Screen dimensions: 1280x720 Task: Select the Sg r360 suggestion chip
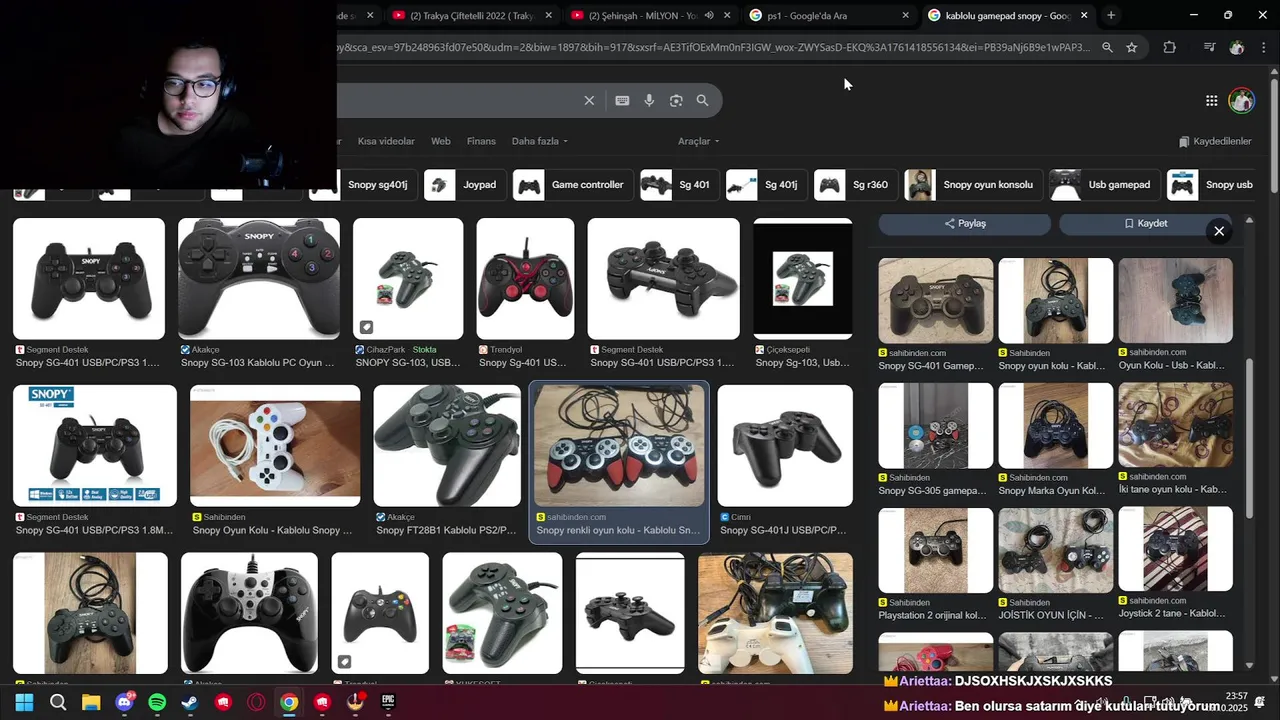point(854,185)
